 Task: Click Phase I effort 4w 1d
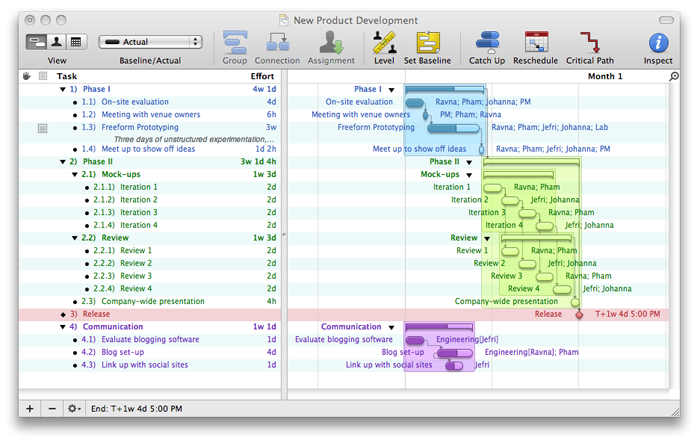(264, 89)
